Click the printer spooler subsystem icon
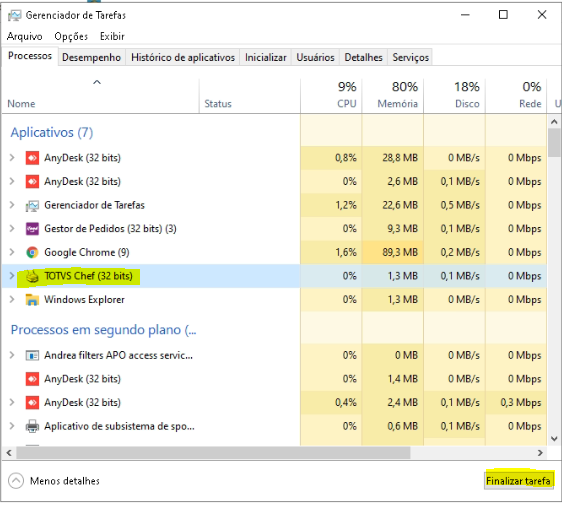This screenshot has width=562, height=505. (x=32, y=426)
